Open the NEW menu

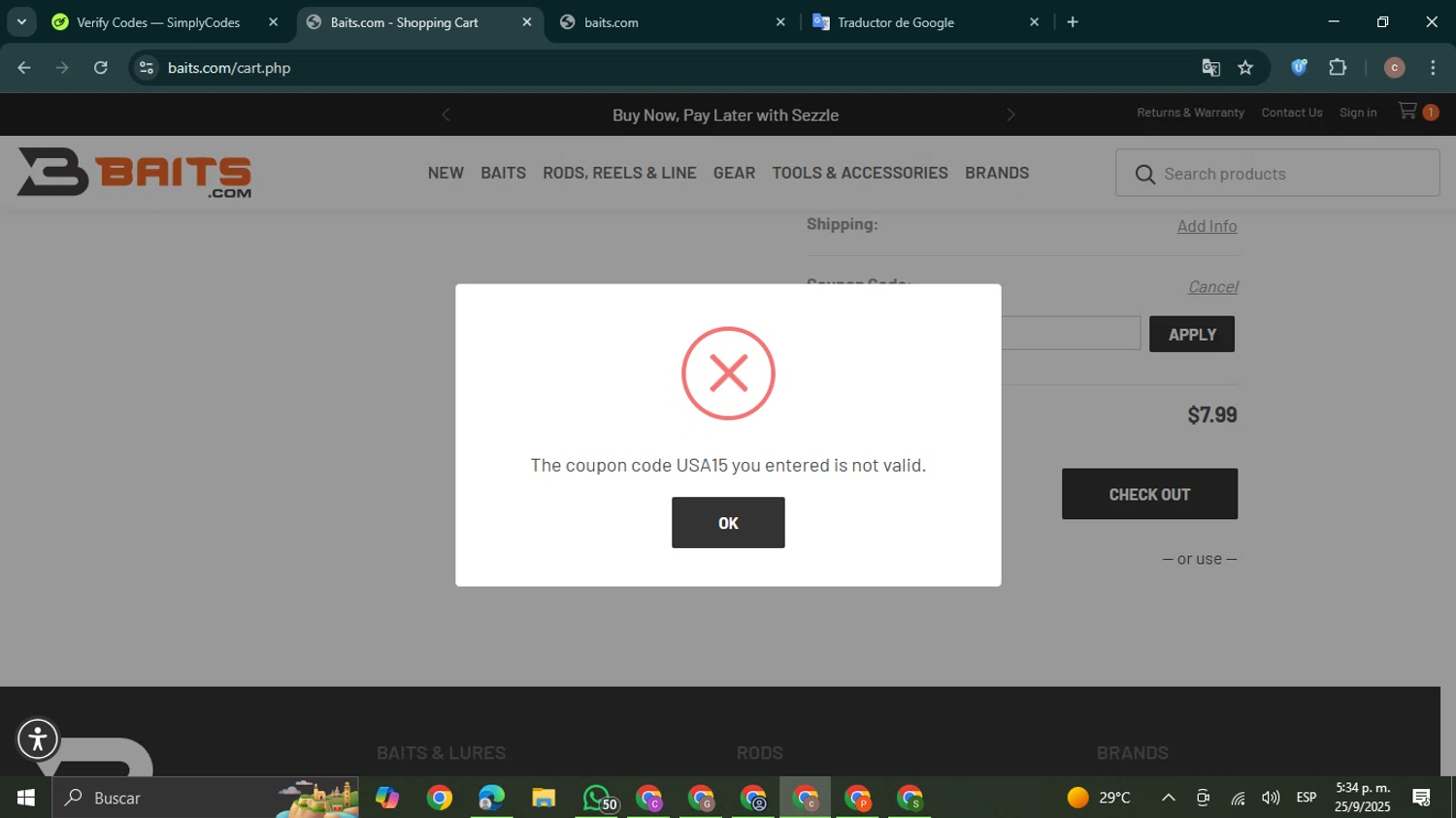(446, 173)
